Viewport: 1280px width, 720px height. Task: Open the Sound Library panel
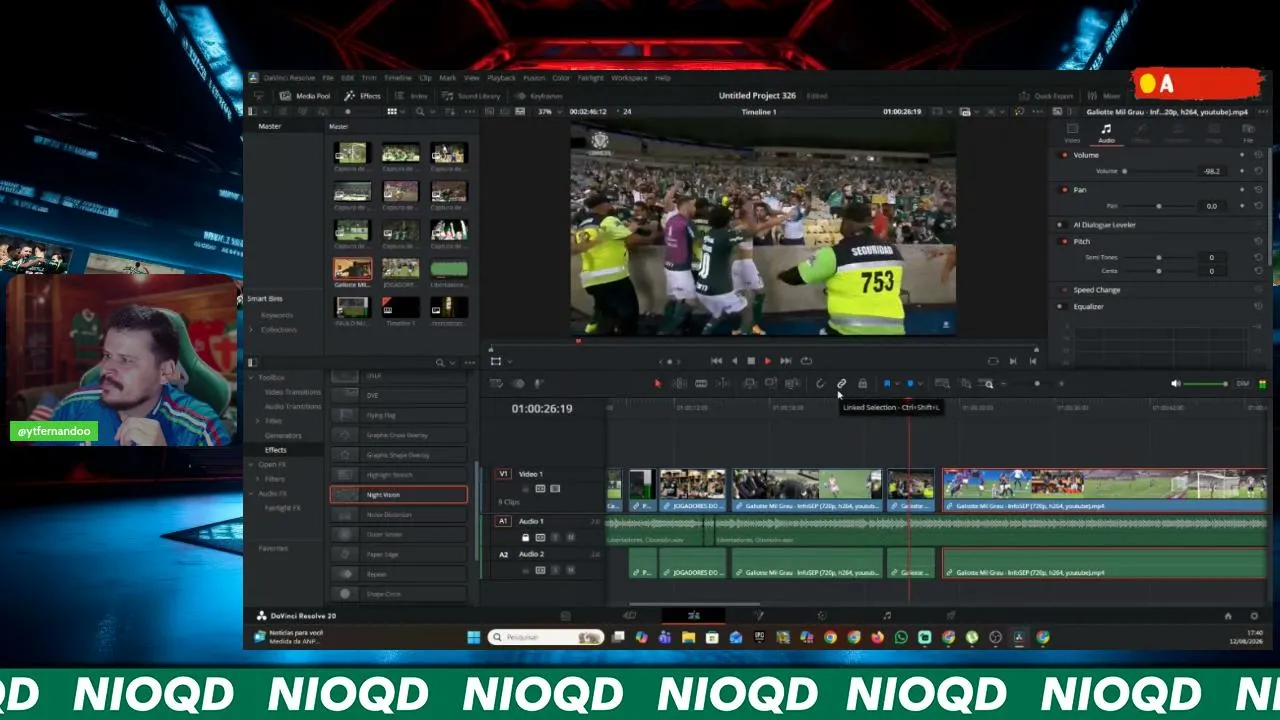click(471, 96)
